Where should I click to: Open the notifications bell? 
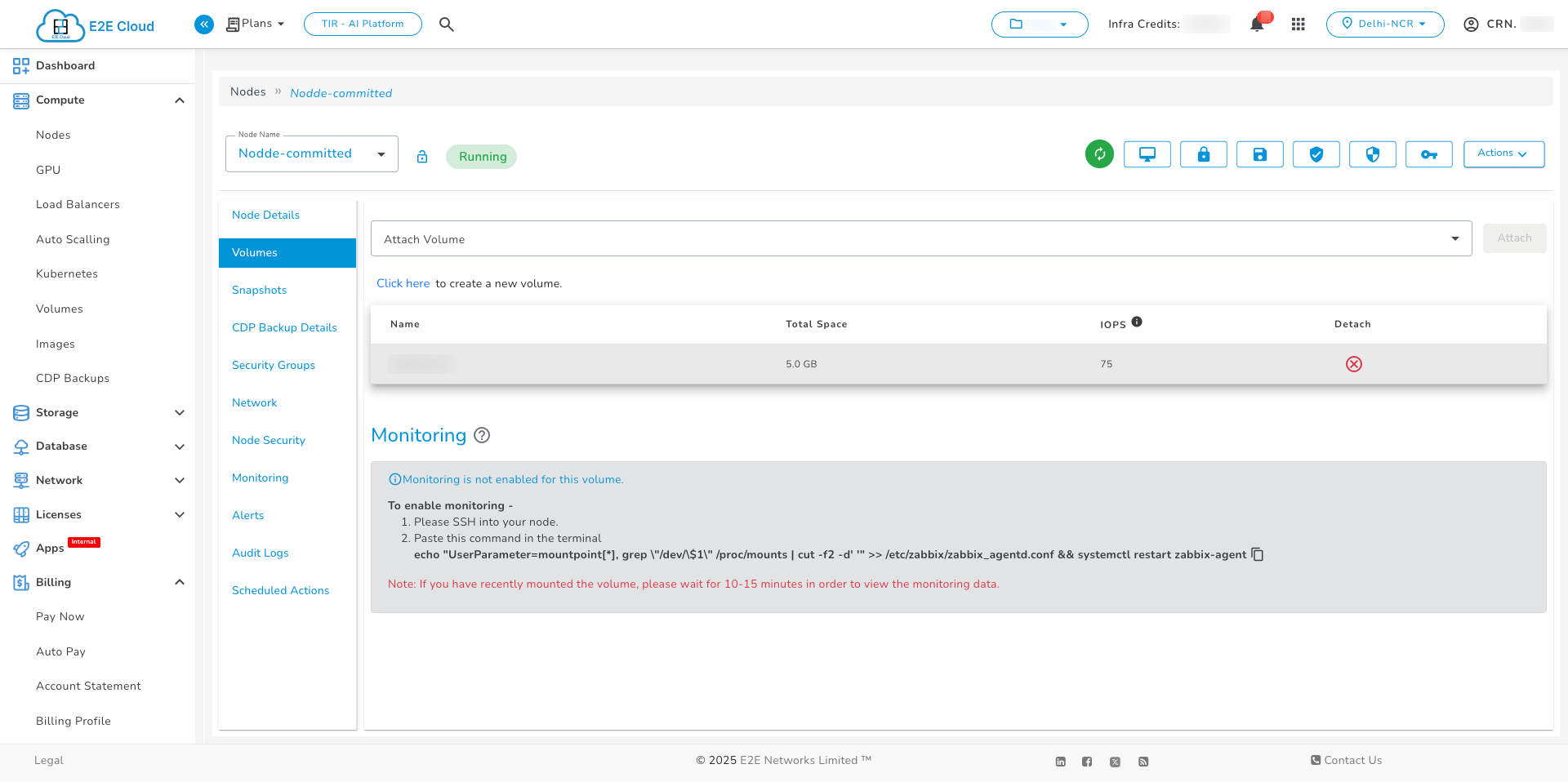pyautogui.click(x=1257, y=24)
